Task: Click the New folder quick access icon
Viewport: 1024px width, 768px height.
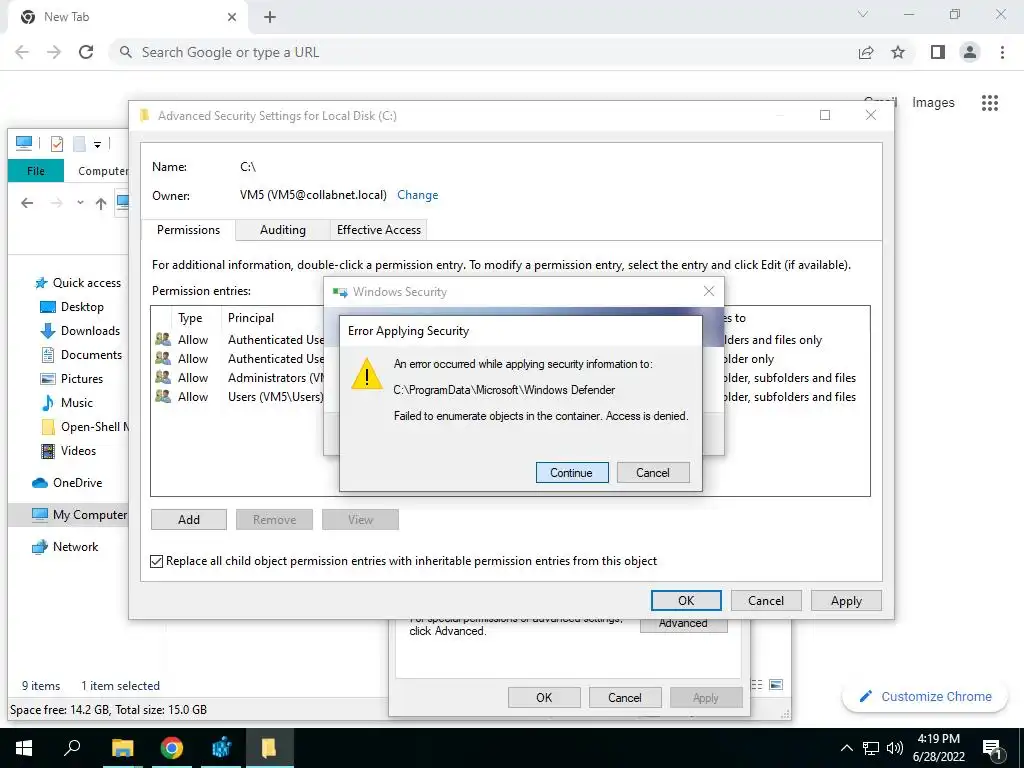Action: (79, 143)
